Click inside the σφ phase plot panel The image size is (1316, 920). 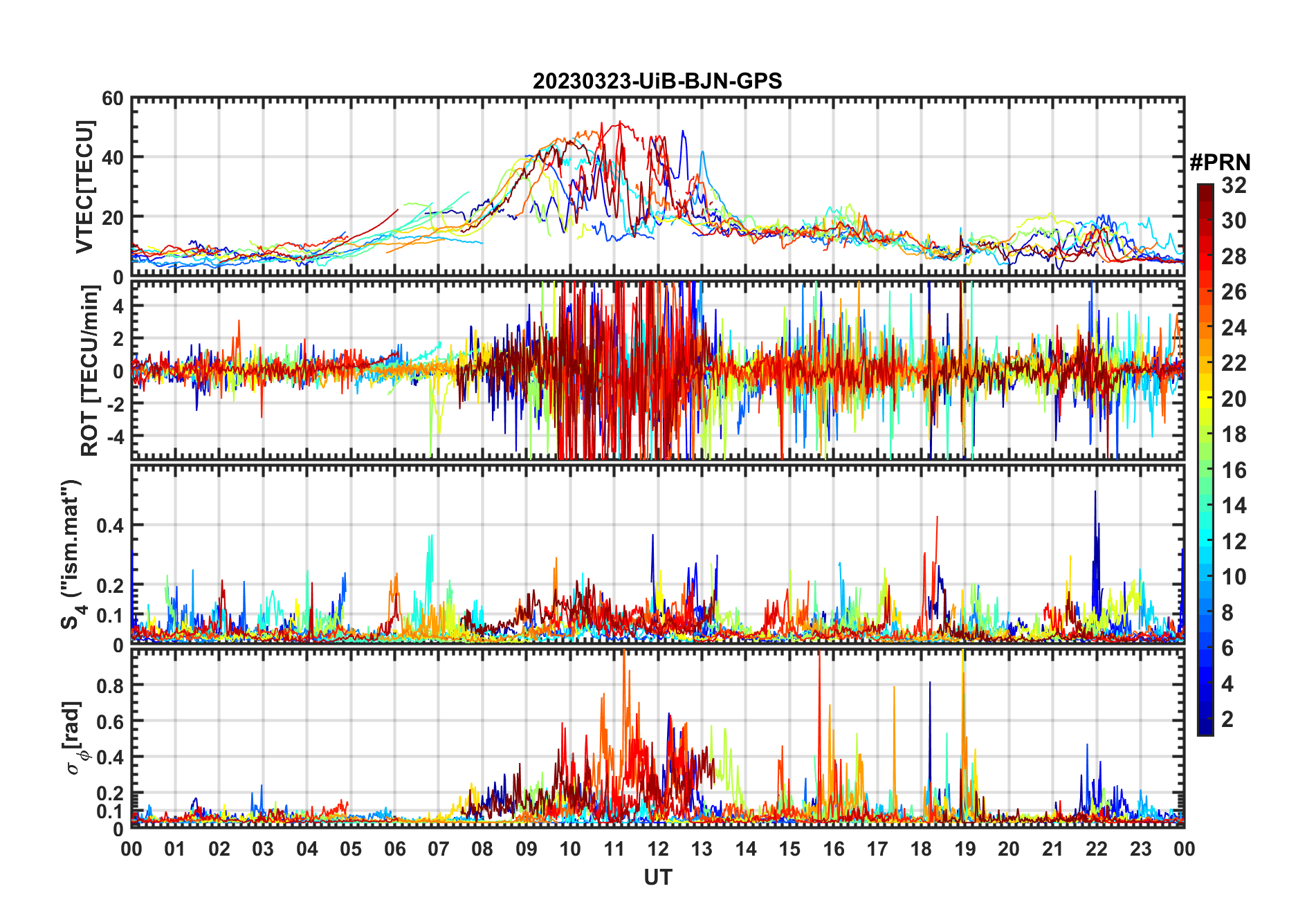[658, 738]
